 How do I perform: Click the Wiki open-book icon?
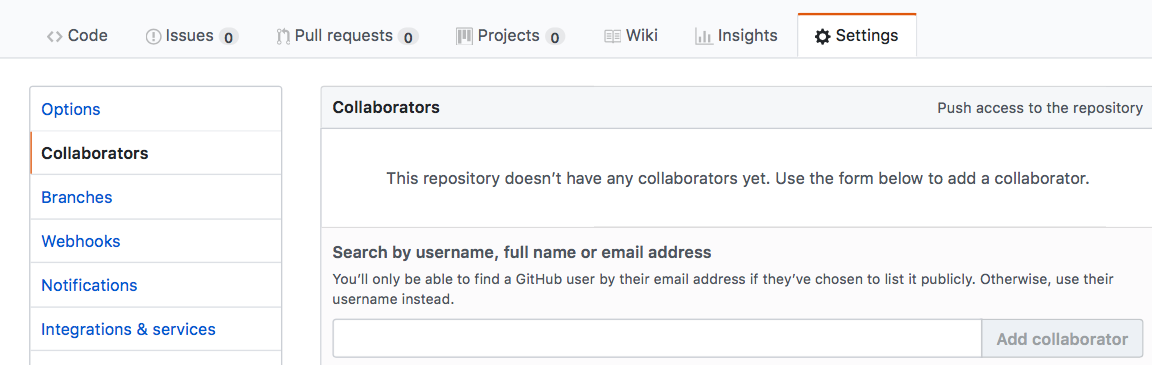point(613,36)
